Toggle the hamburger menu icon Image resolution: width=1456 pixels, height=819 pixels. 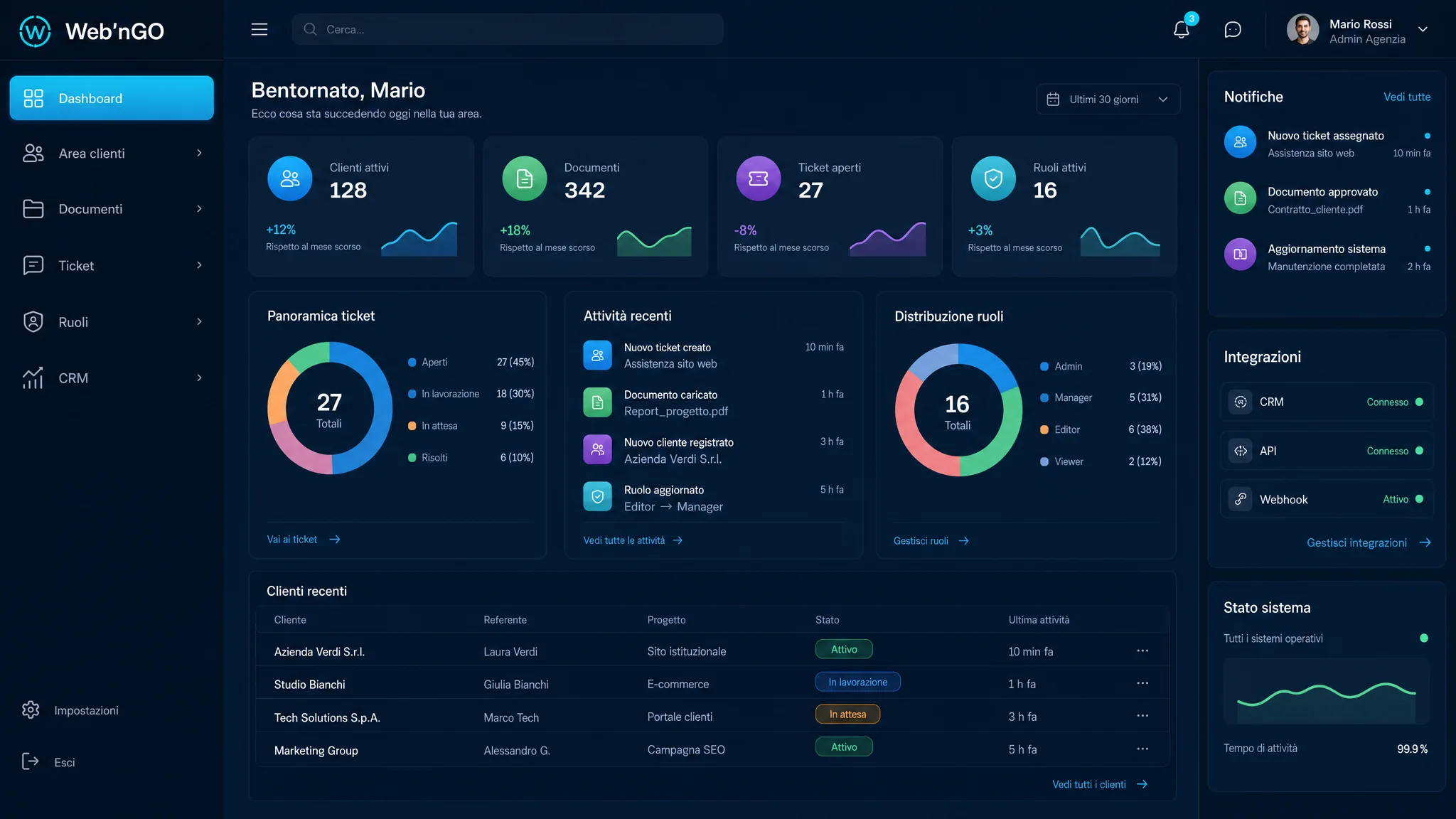pyautogui.click(x=259, y=29)
